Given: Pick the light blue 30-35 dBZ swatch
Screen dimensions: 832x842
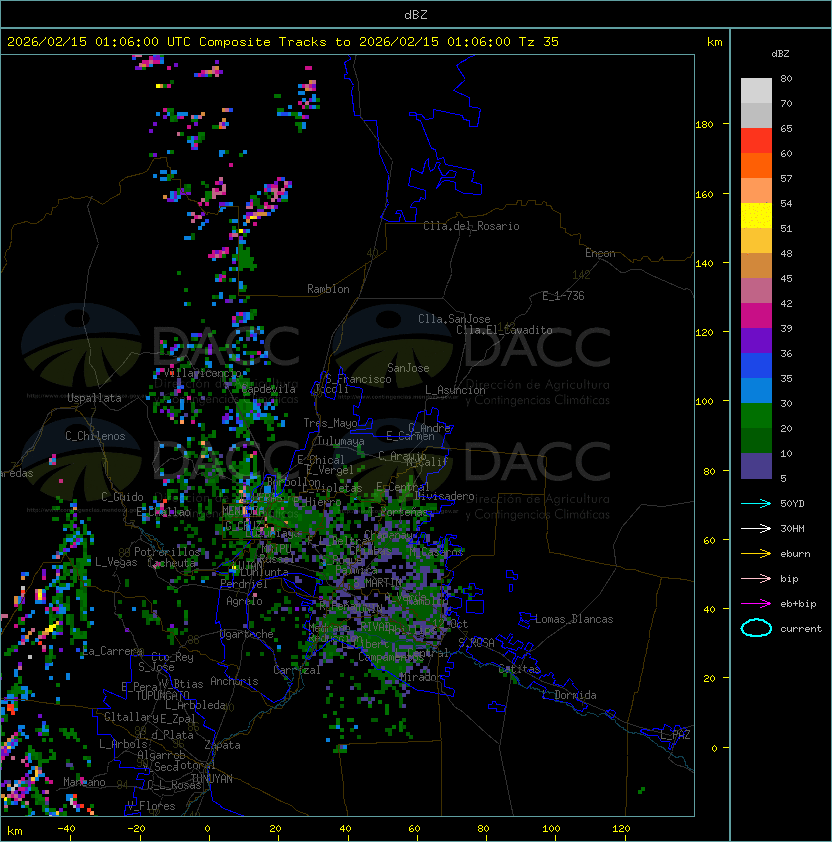Looking at the screenshot, I should pos(756,390).
